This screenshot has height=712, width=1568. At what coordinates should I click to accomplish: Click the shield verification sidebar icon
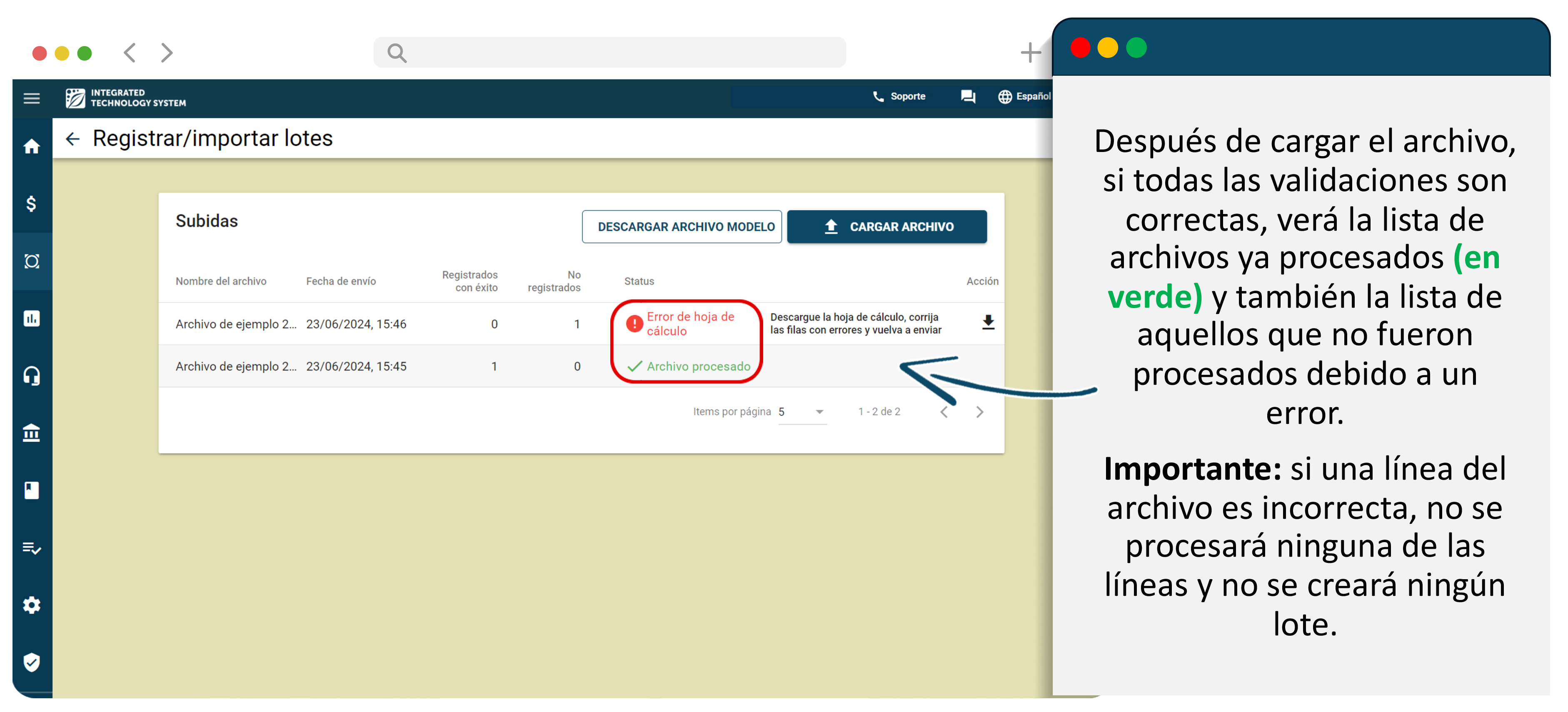[32, 662]
